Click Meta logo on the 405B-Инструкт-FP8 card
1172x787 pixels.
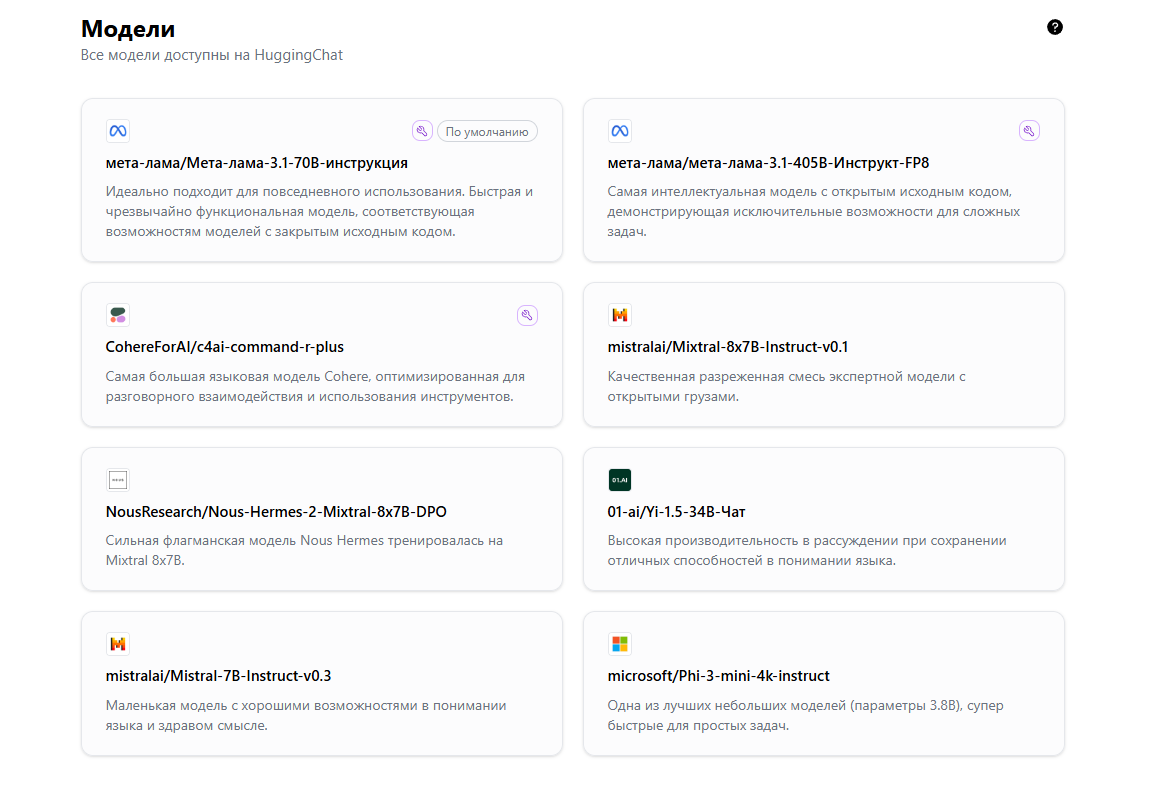point(620,131)
